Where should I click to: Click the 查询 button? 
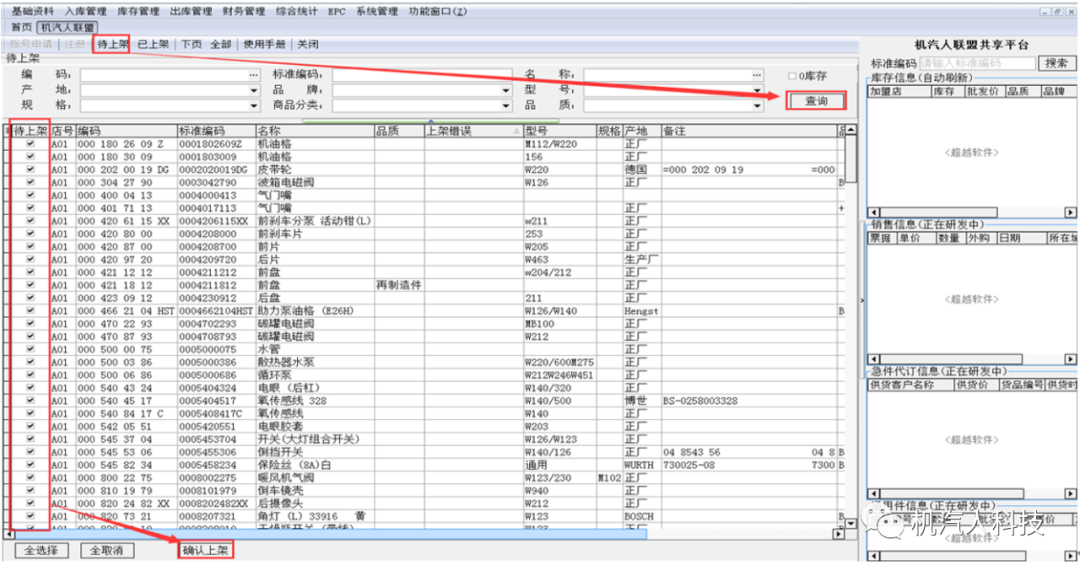click(x=816, y=101)
